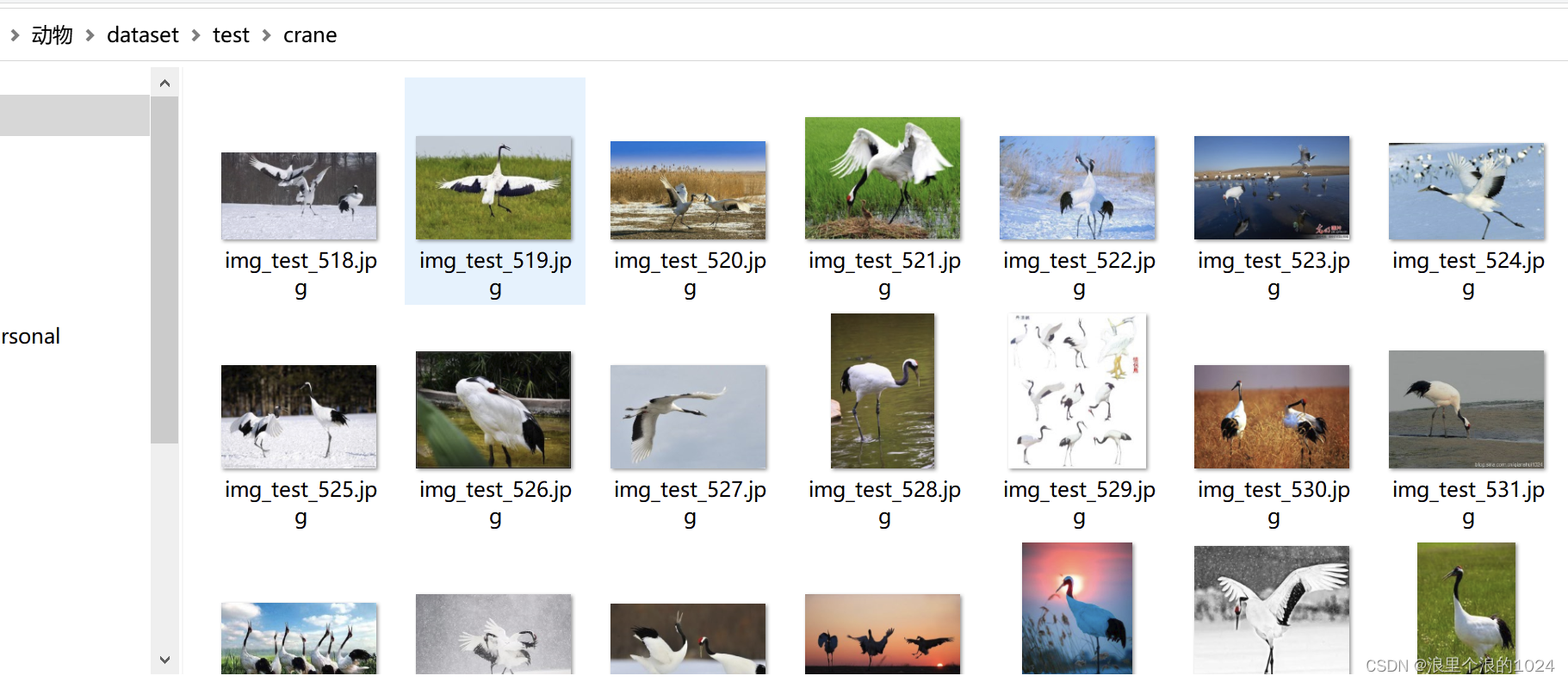Select thumbnail of img_test_520.jpg

tap(688, 190)
